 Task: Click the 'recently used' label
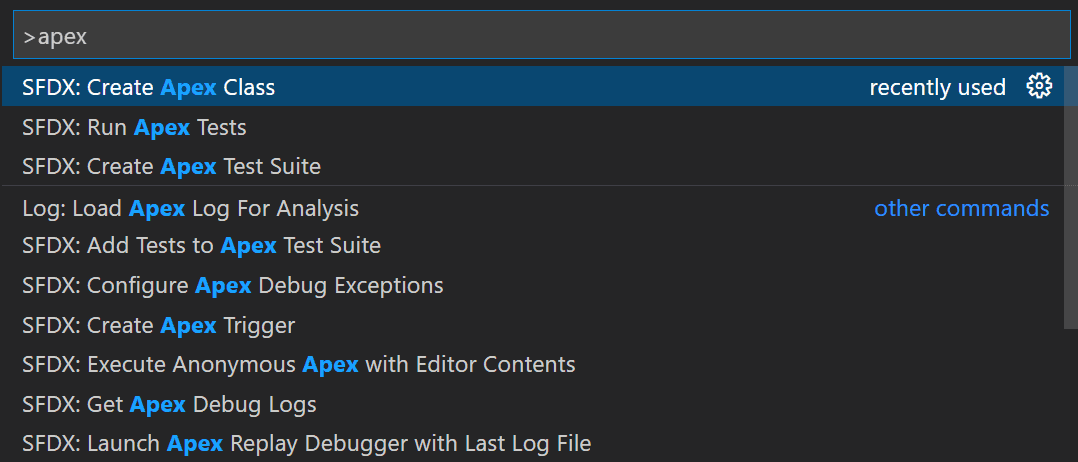937,87
